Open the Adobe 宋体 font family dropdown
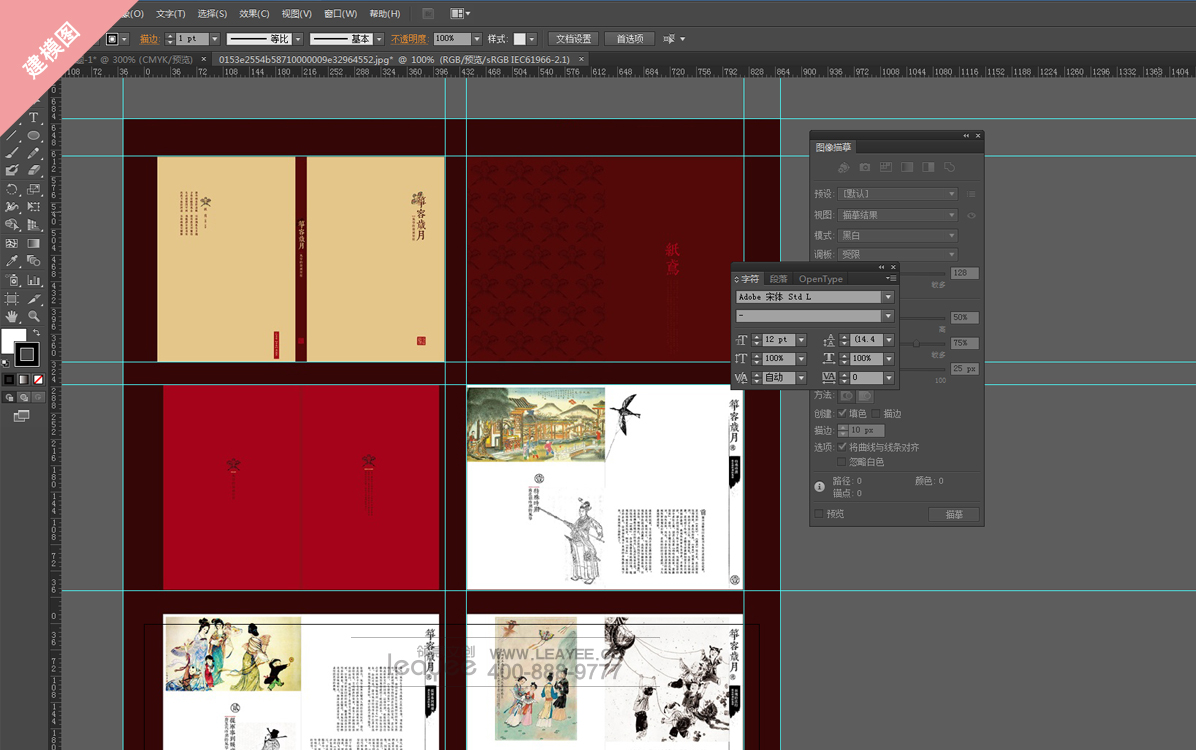 pos(887,297)
